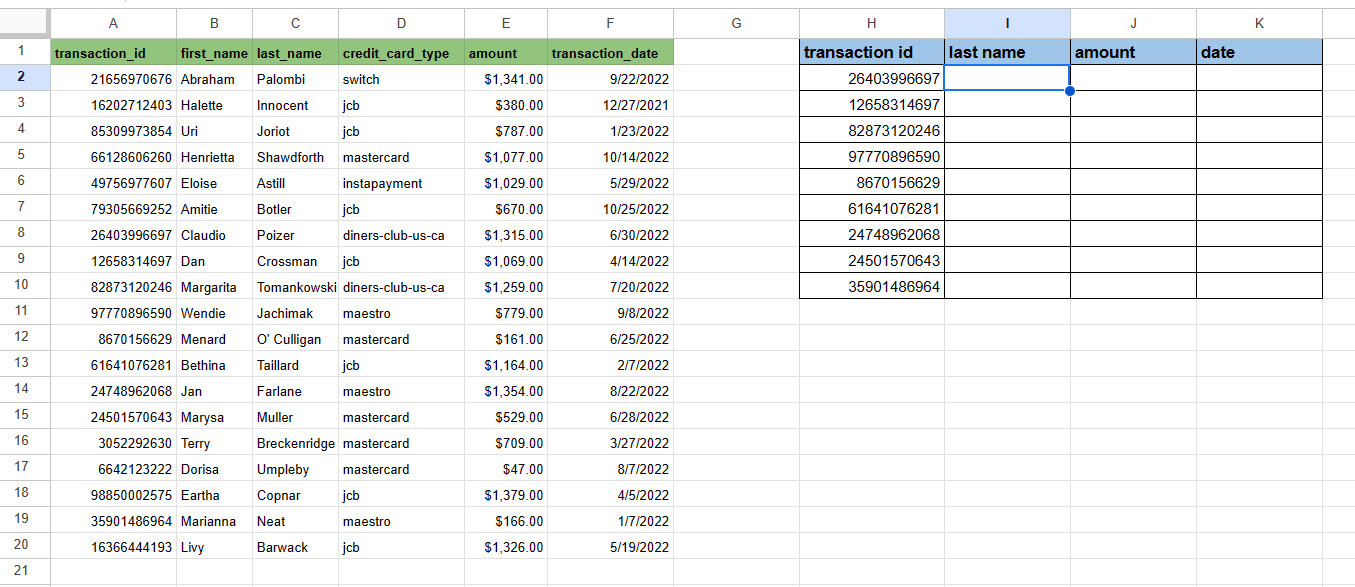Select the Tomankowski last name cell
The image size is (1355, 587).
[x=295, y=287]
